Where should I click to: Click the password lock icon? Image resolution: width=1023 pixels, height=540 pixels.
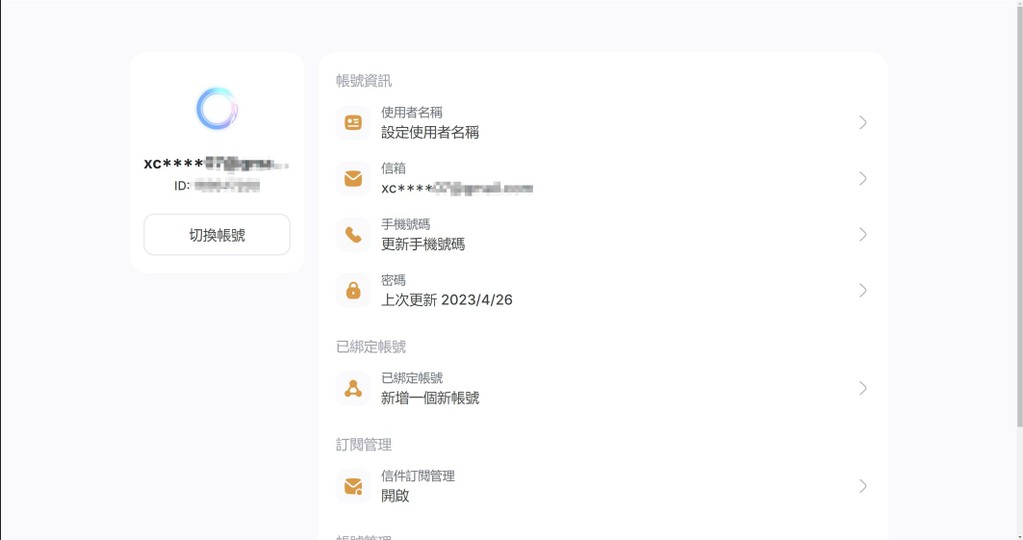tap(353, 291)
